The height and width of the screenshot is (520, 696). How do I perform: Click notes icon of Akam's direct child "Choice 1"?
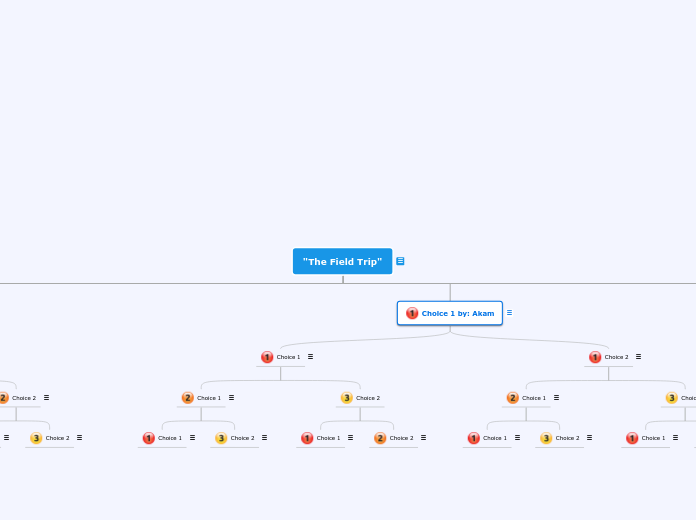310,357
